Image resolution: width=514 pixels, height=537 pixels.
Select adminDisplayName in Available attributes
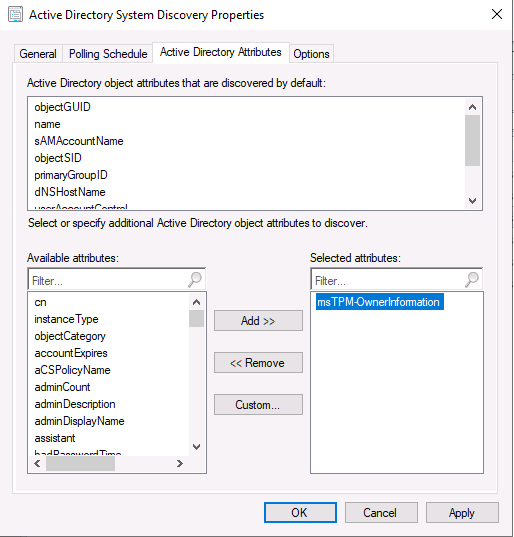click(x=79, y=421)
